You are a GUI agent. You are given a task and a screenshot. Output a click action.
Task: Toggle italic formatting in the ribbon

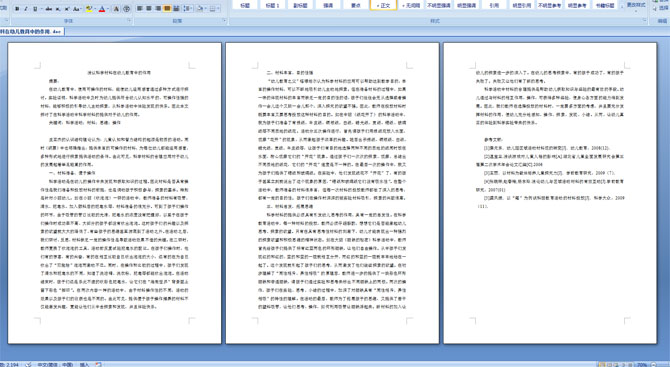click(26, 9)
